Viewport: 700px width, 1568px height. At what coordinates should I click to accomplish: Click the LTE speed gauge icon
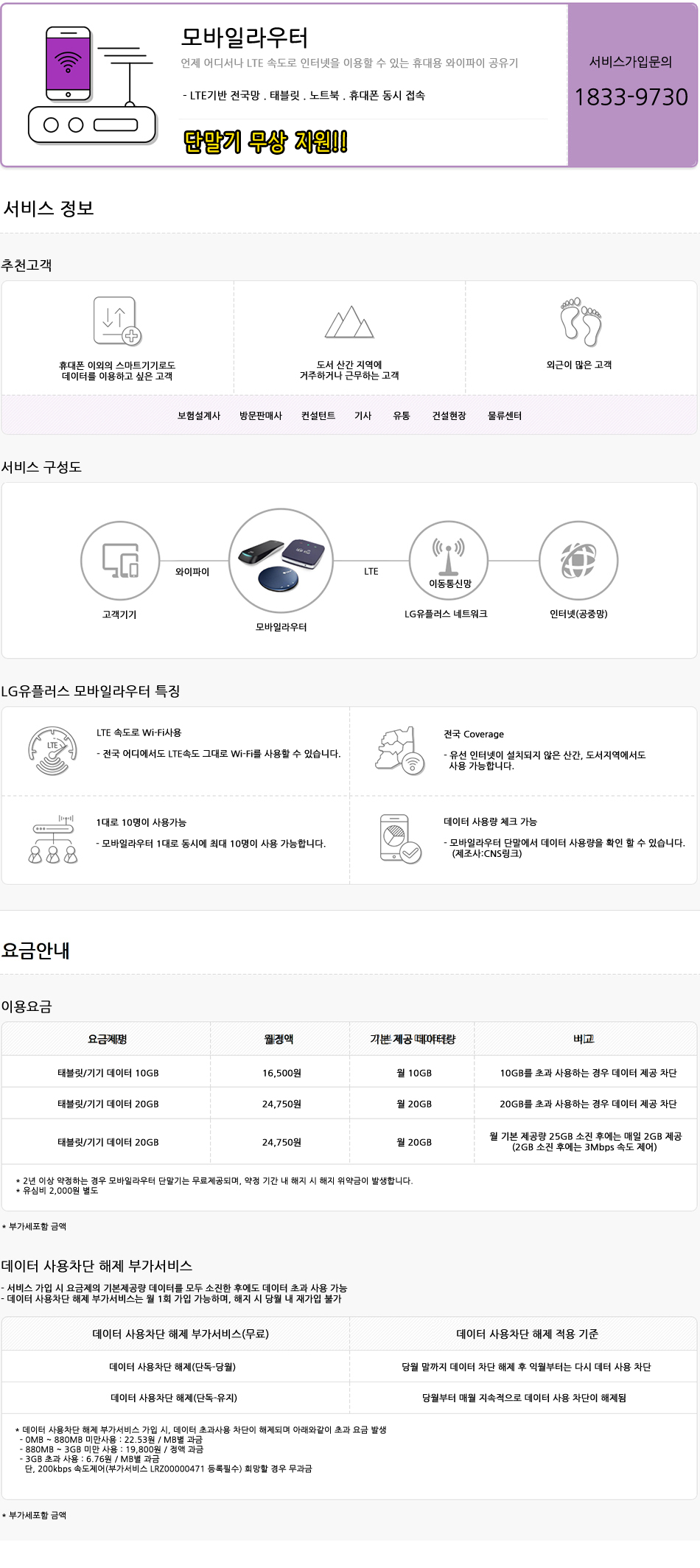click(52, 751)
